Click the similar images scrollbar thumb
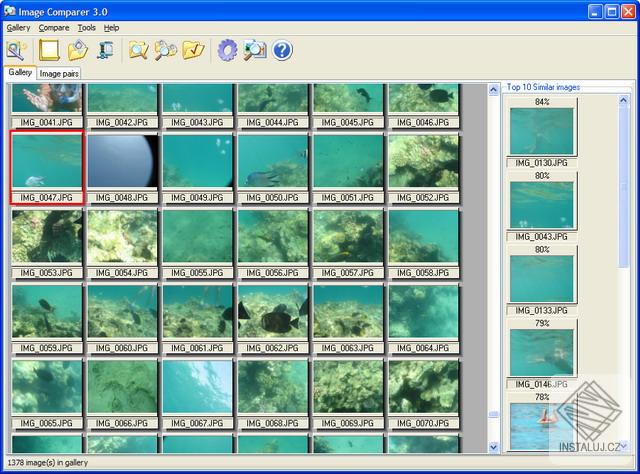 [623, 187]
